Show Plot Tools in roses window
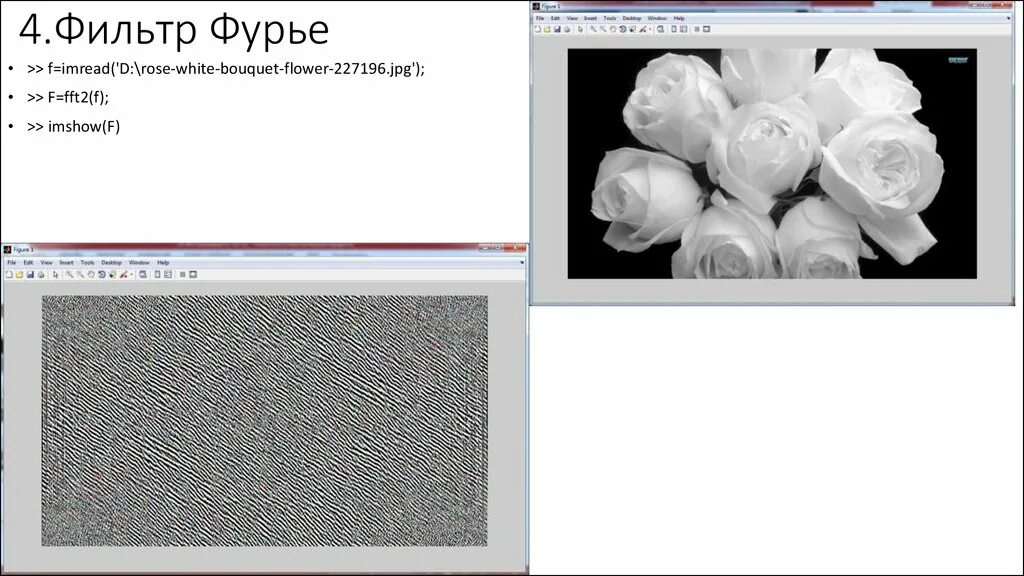 click(707, 29)
